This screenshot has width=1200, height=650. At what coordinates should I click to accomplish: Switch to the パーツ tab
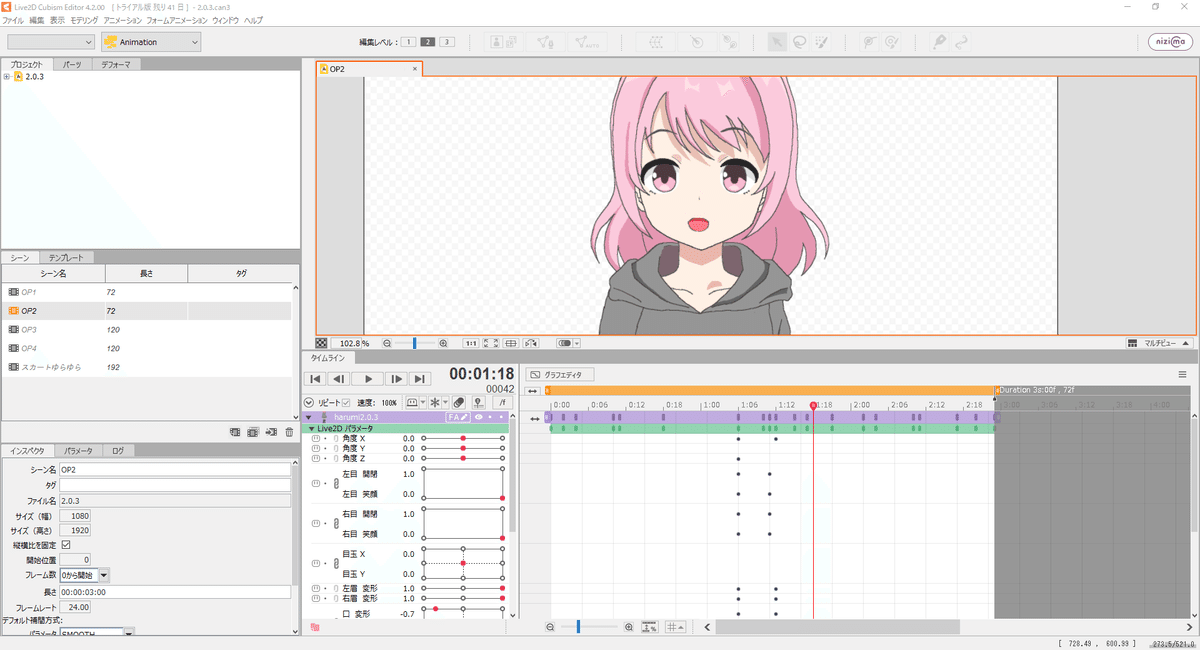(72, 64)
